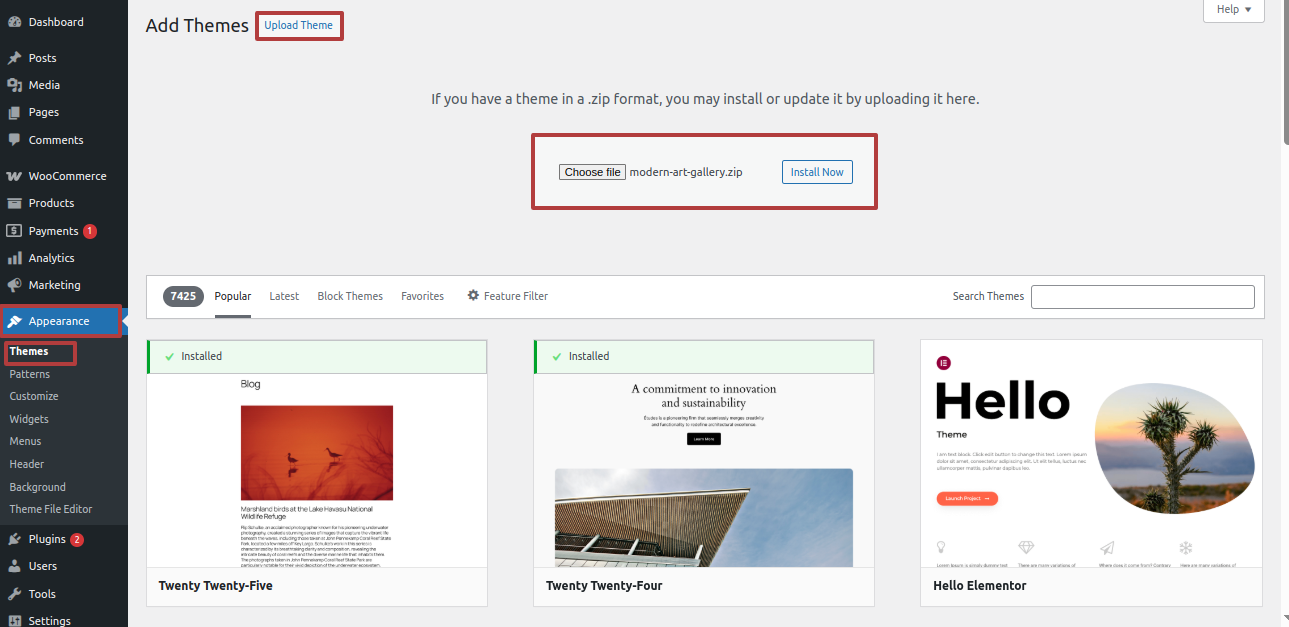Click the Hello Elementor theme name
This screenshot has width=1289, height=627.
[980, 586]
